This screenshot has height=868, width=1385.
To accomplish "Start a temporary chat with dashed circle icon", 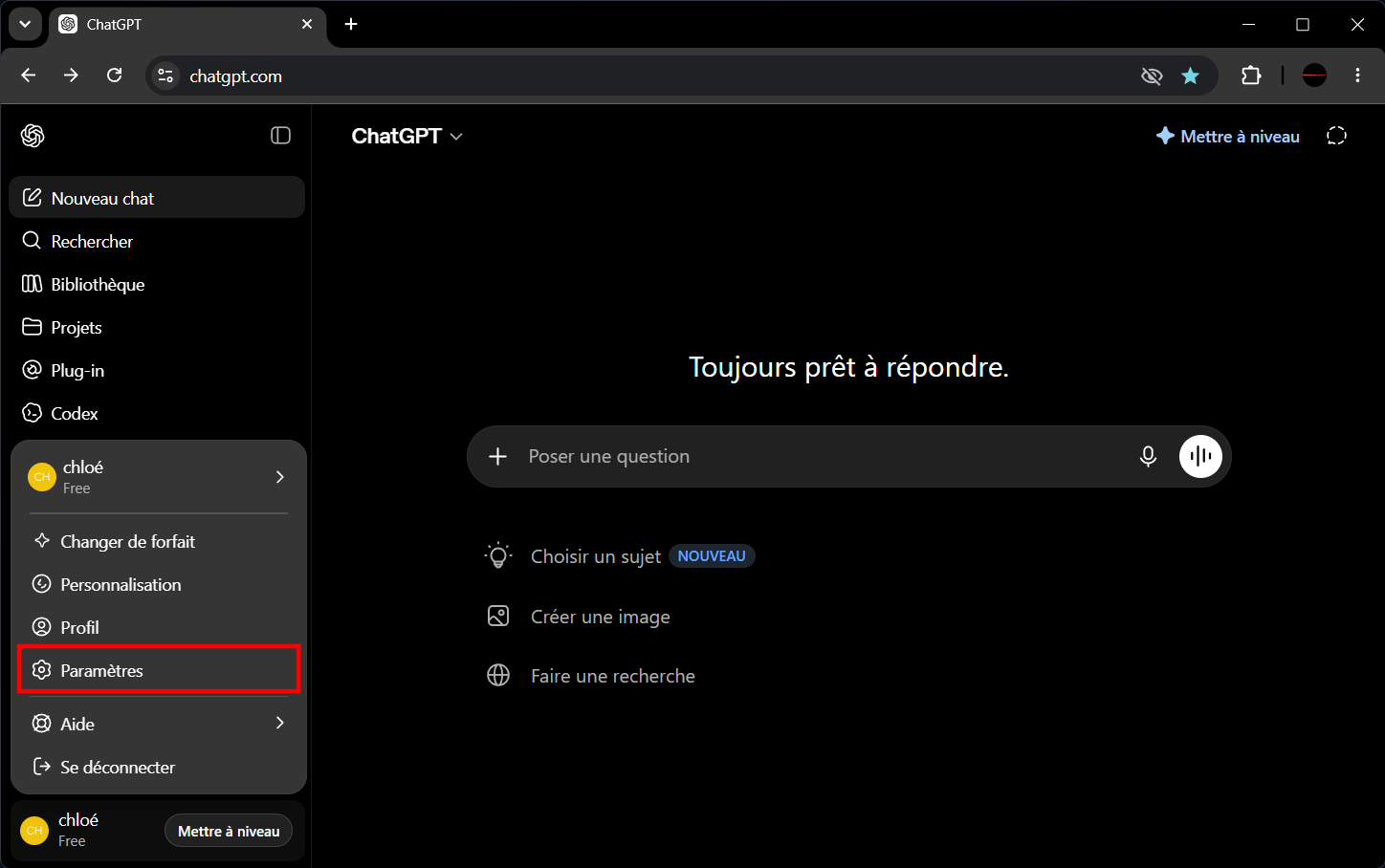I will coord(1336,136).
